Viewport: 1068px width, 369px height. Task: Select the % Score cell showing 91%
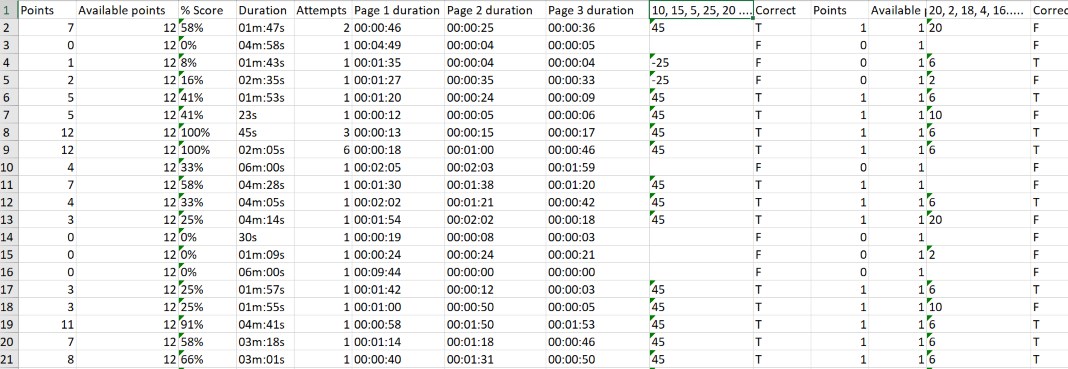pos(207,323)
